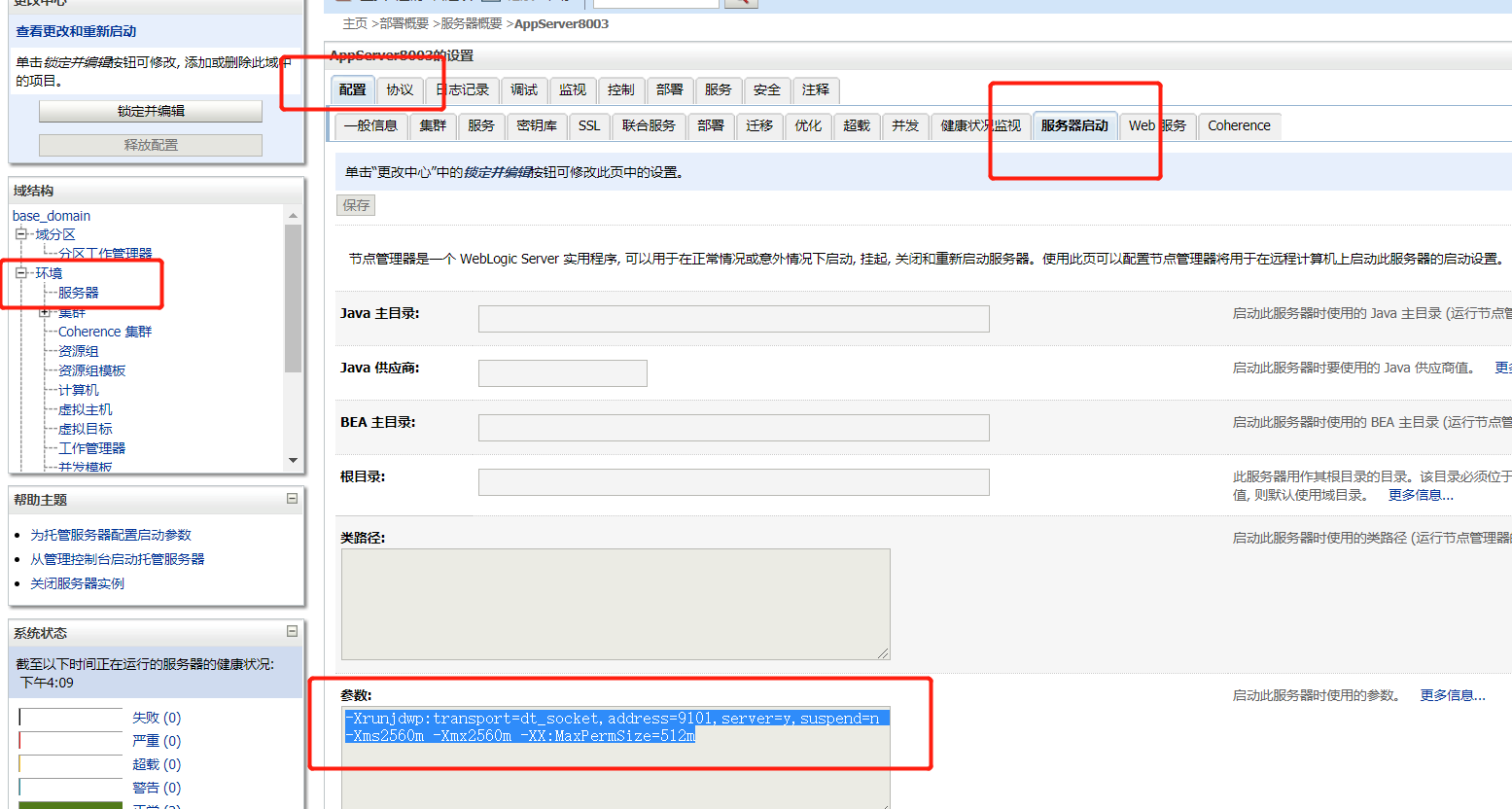This screenshot has height=809, width=1512.
Task: Select the Coherence subtab
Action: (1239, 125)
